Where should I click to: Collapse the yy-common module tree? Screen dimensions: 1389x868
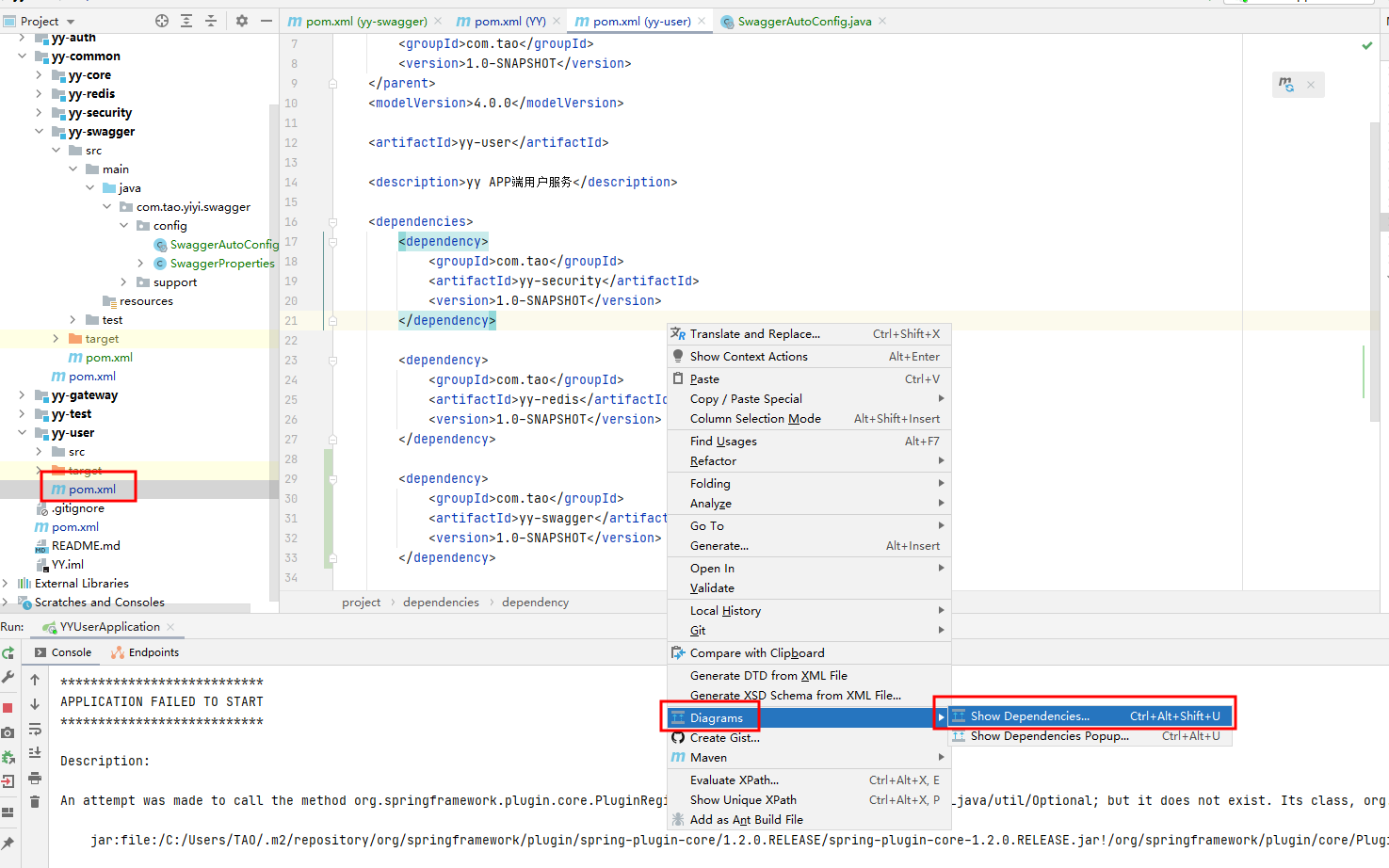tap(23, 56)
